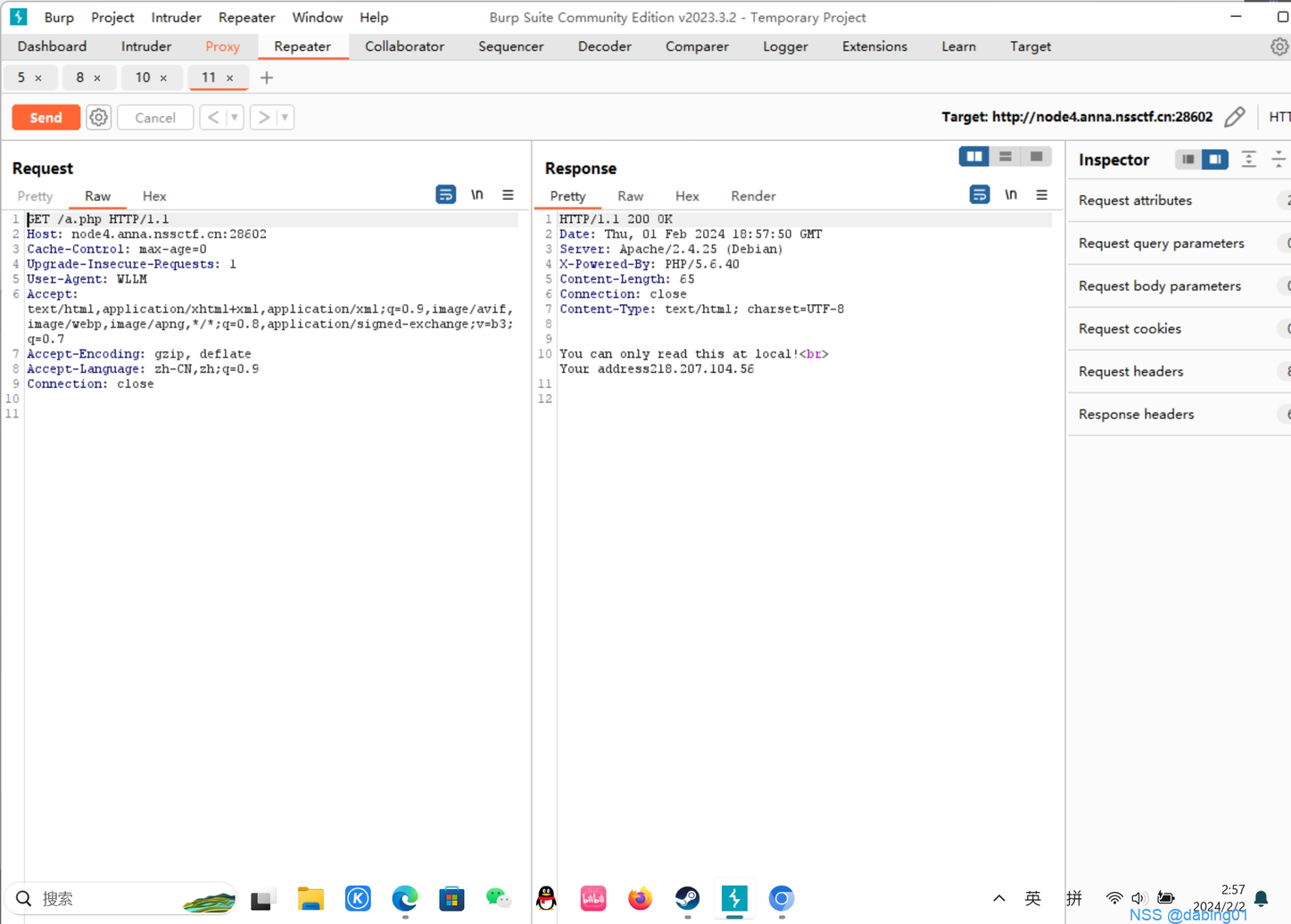1291x924 pixels.
Task: Switch to the Comparer tab
Action: pyautogui.click(x=697, y=46)
